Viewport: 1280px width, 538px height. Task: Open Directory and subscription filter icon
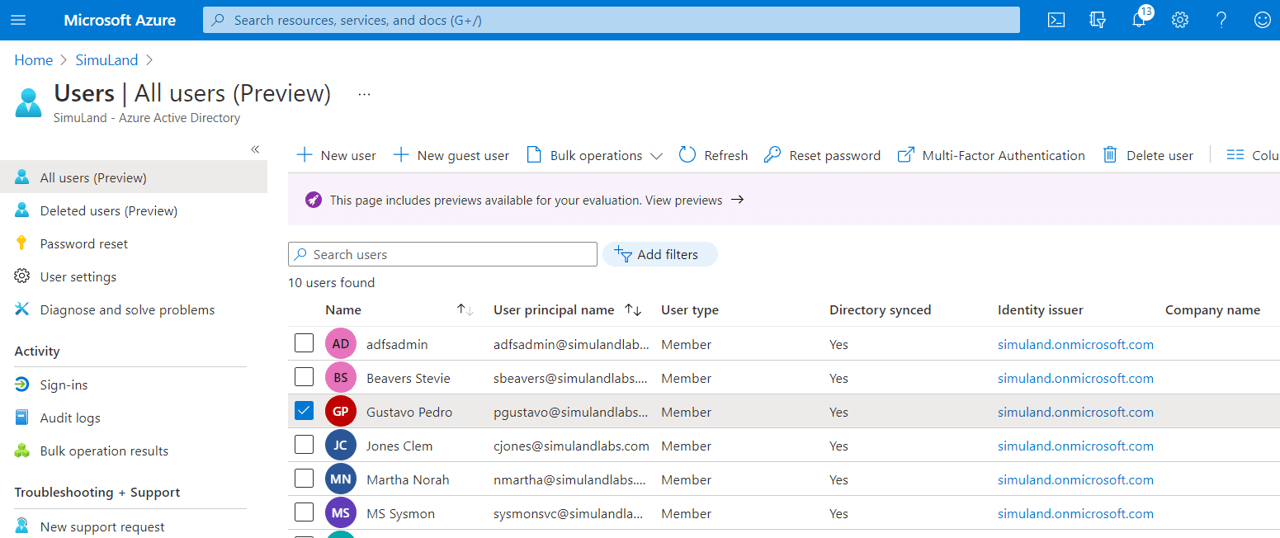[x=1097, y=20]
